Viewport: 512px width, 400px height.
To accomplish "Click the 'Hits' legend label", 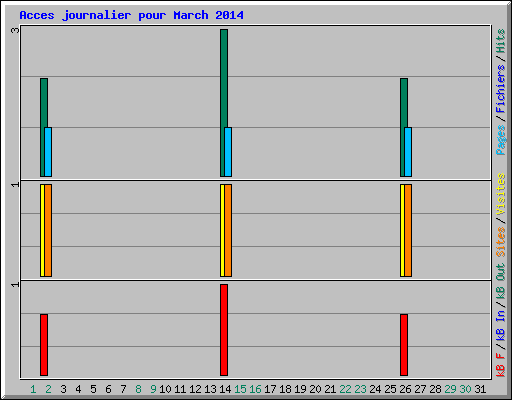I will click(501, 41).
